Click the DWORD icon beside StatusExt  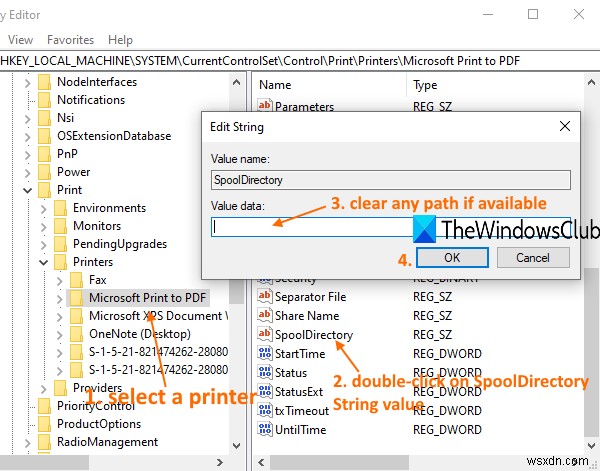pos(265,391)
